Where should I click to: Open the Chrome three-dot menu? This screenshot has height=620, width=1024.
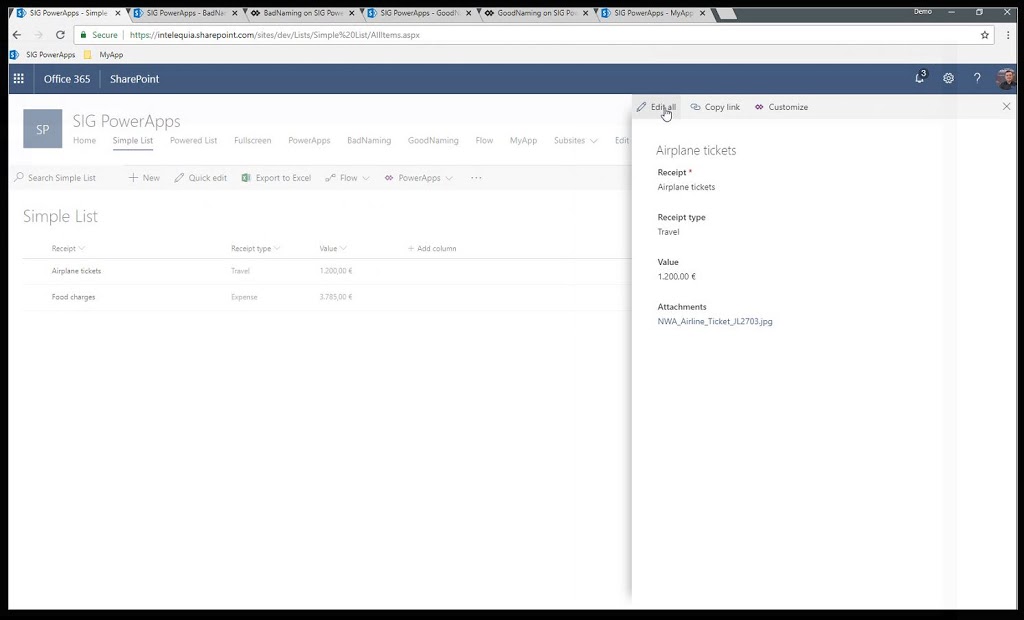[x=1008, y=35]
